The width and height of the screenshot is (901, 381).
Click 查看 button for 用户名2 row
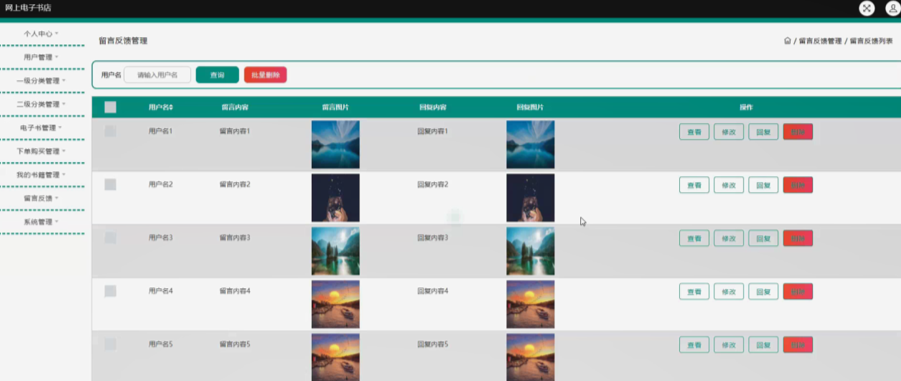pos(694,185)
